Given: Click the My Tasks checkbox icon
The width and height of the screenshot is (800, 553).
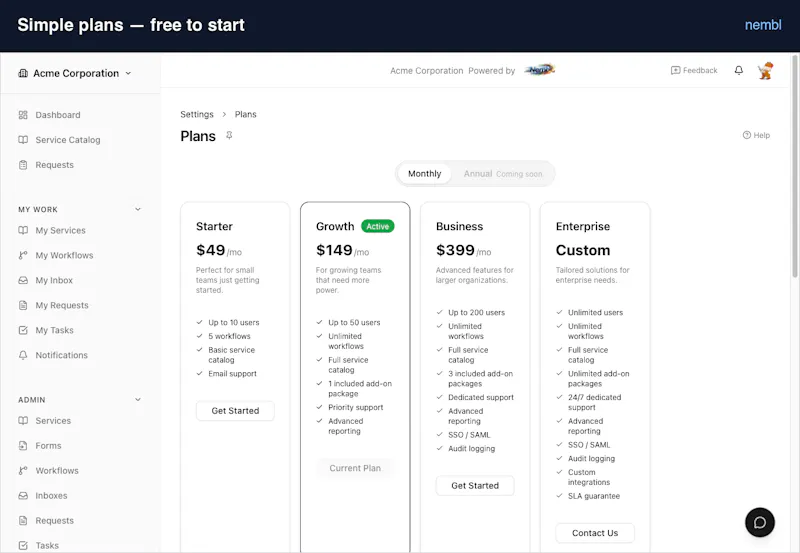Looking at the screenshot, I should coord(23,331).
